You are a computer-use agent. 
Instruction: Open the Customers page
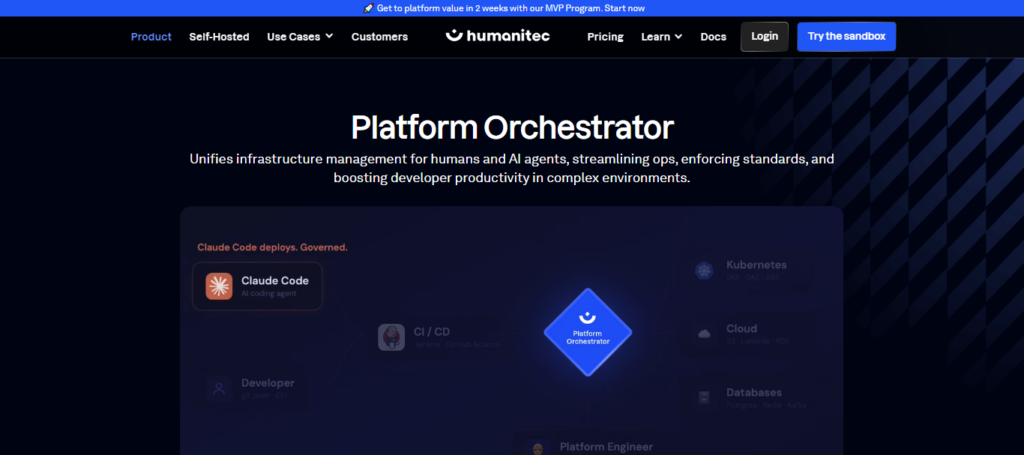379,37
